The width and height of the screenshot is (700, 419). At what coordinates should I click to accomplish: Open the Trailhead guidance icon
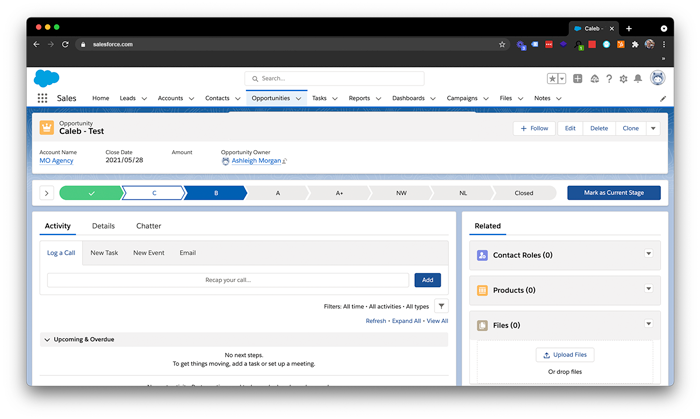coord(595,79)
